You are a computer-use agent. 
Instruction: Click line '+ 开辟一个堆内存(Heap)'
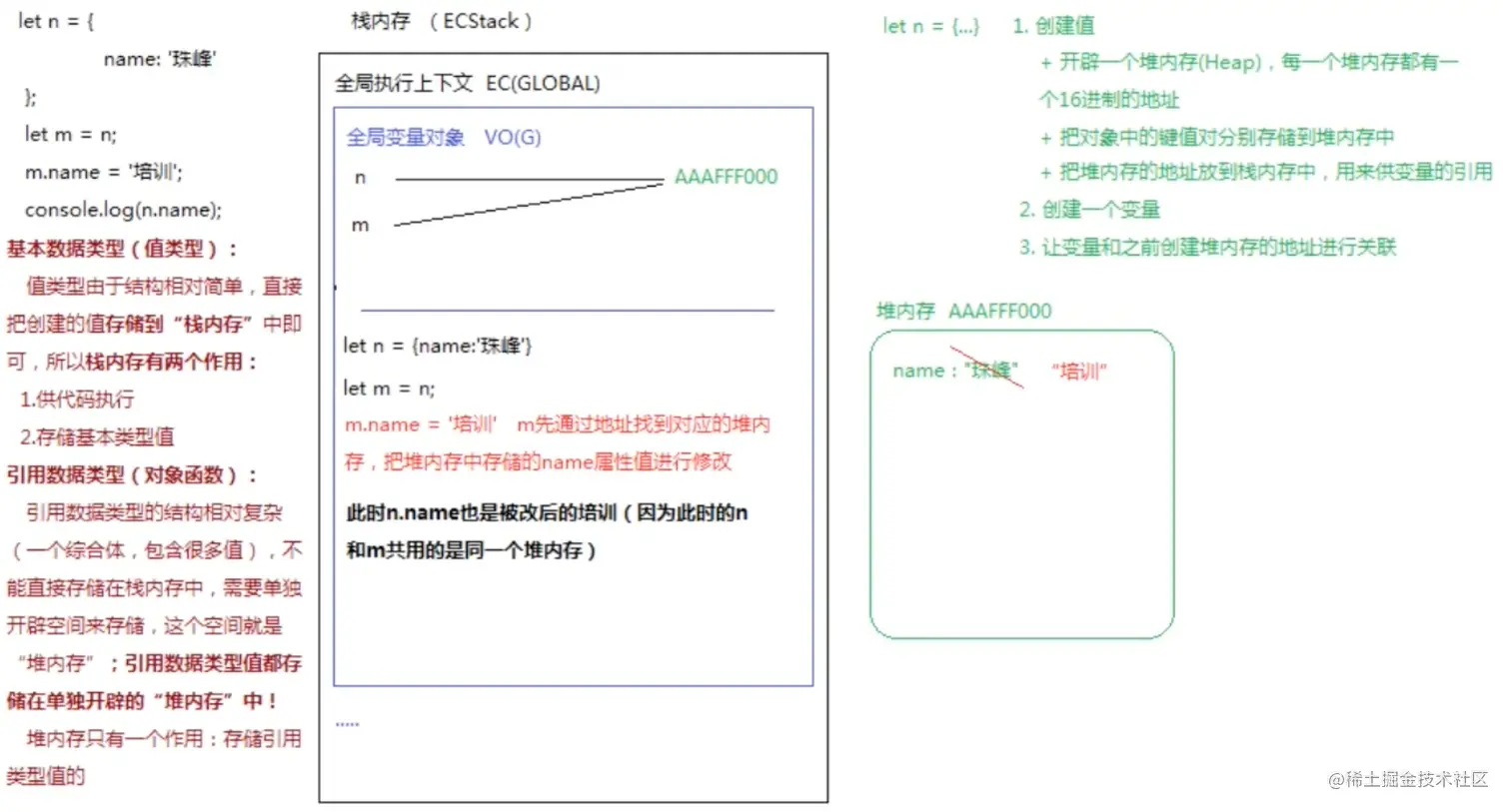pos(1150,62)
